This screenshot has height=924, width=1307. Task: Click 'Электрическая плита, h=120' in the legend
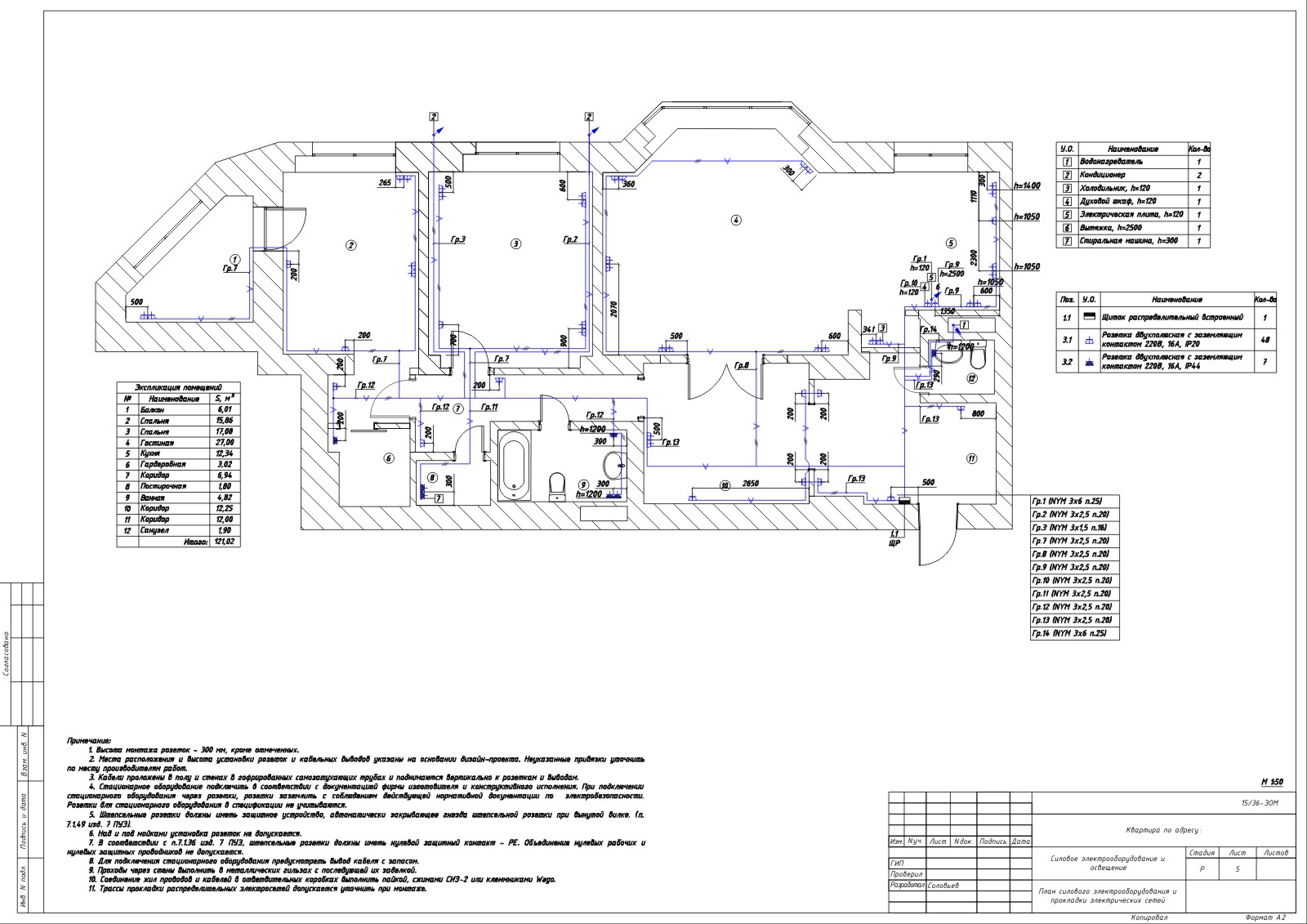(1131, 215)
